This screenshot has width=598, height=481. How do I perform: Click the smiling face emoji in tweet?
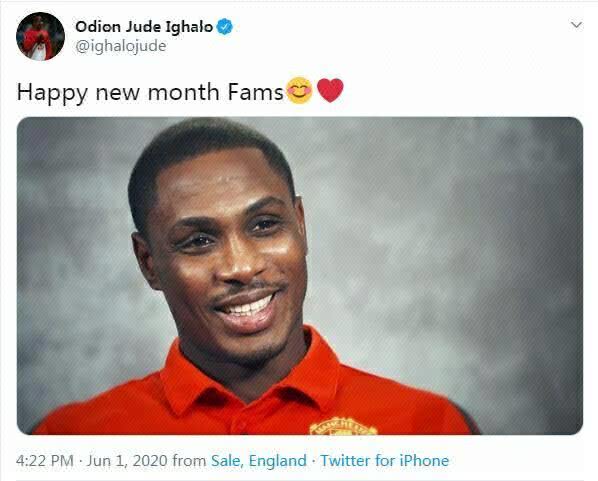pos(299,90)
